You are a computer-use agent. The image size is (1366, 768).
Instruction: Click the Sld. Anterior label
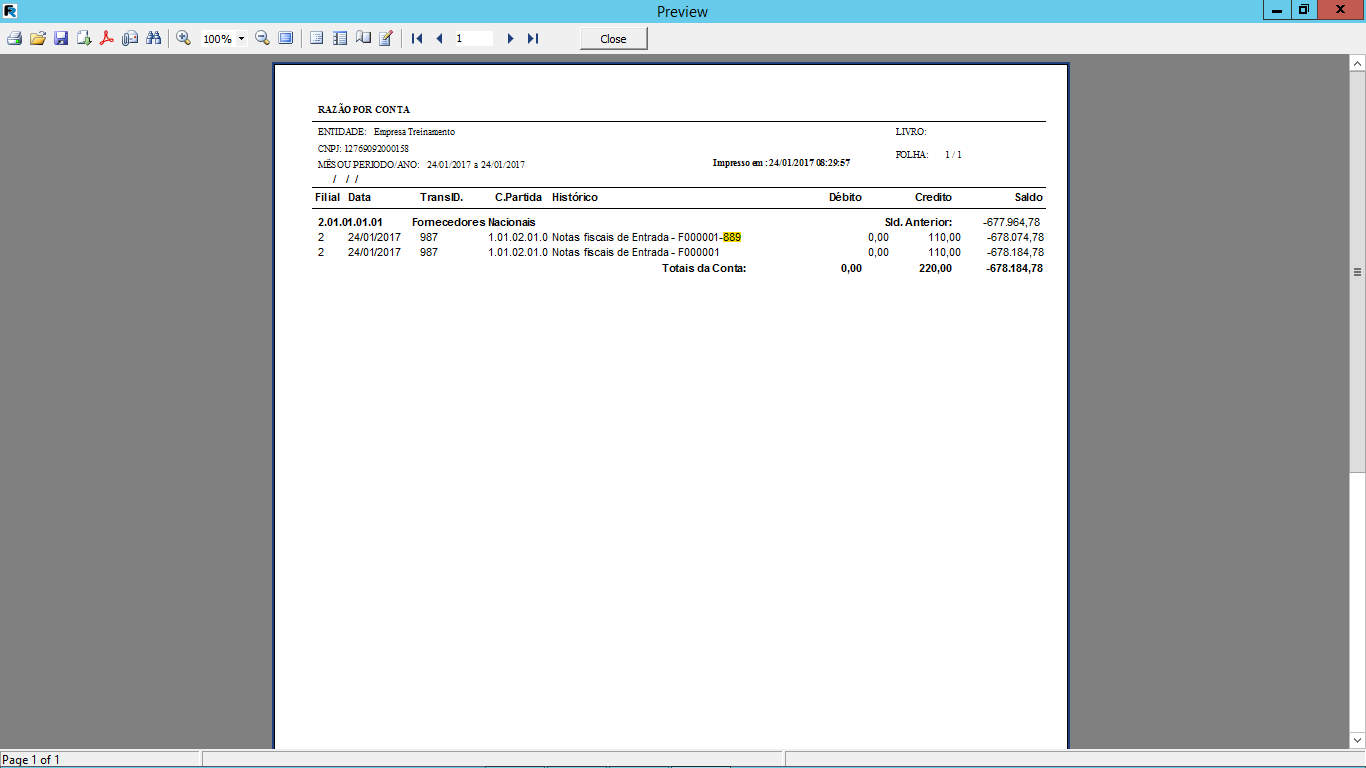click(918, 222)
